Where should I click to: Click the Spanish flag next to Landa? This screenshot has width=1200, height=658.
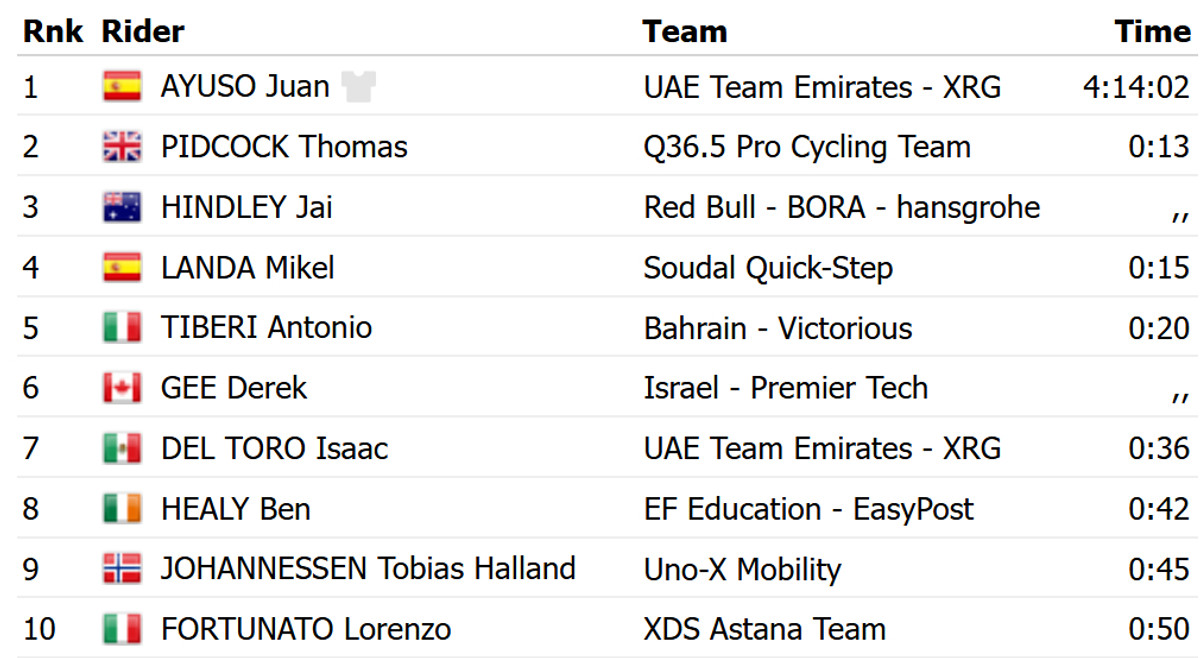[x=122, y=268]
